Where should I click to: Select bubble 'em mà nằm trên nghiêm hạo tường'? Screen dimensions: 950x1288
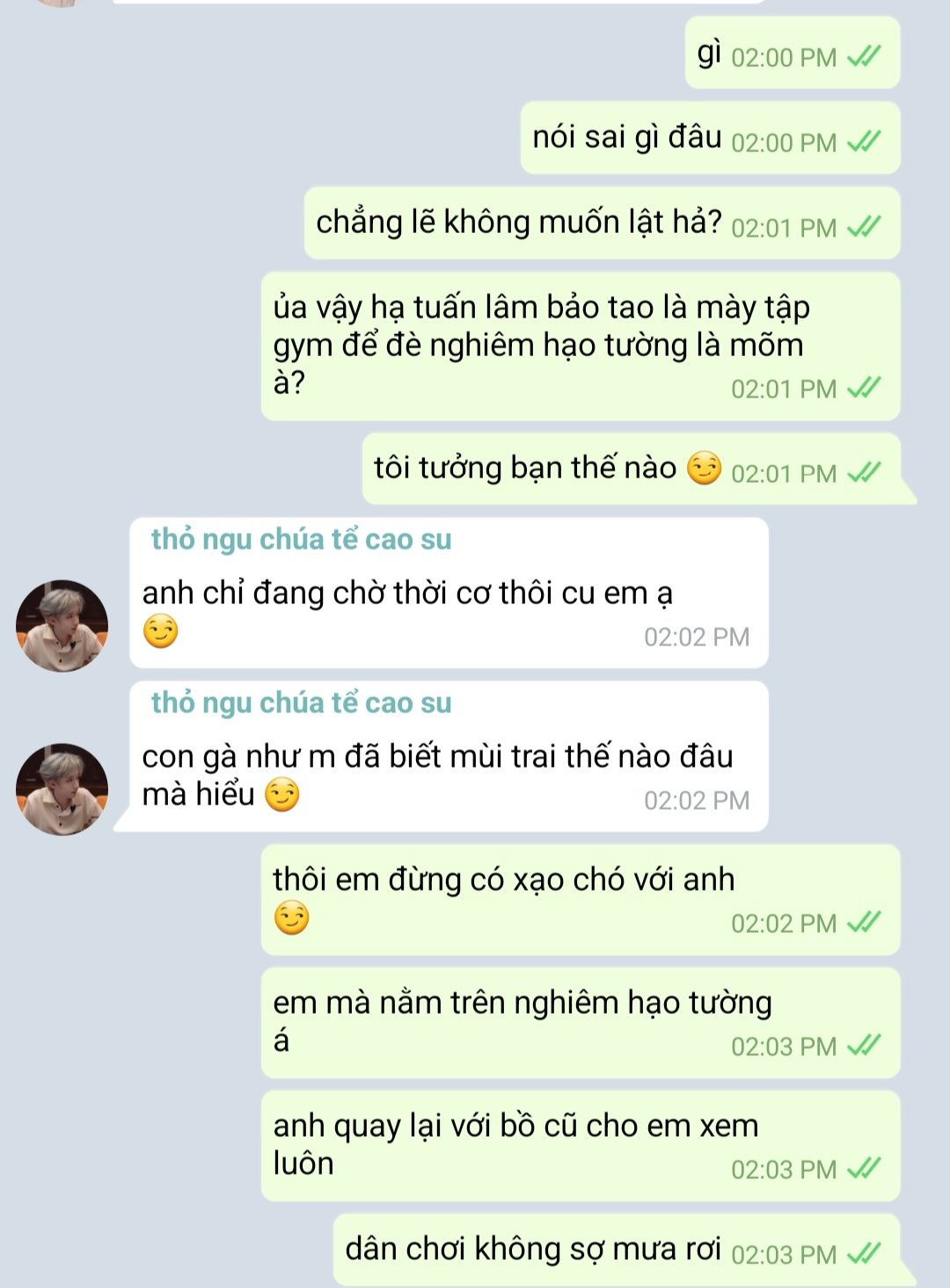(x=581, y=1022)
